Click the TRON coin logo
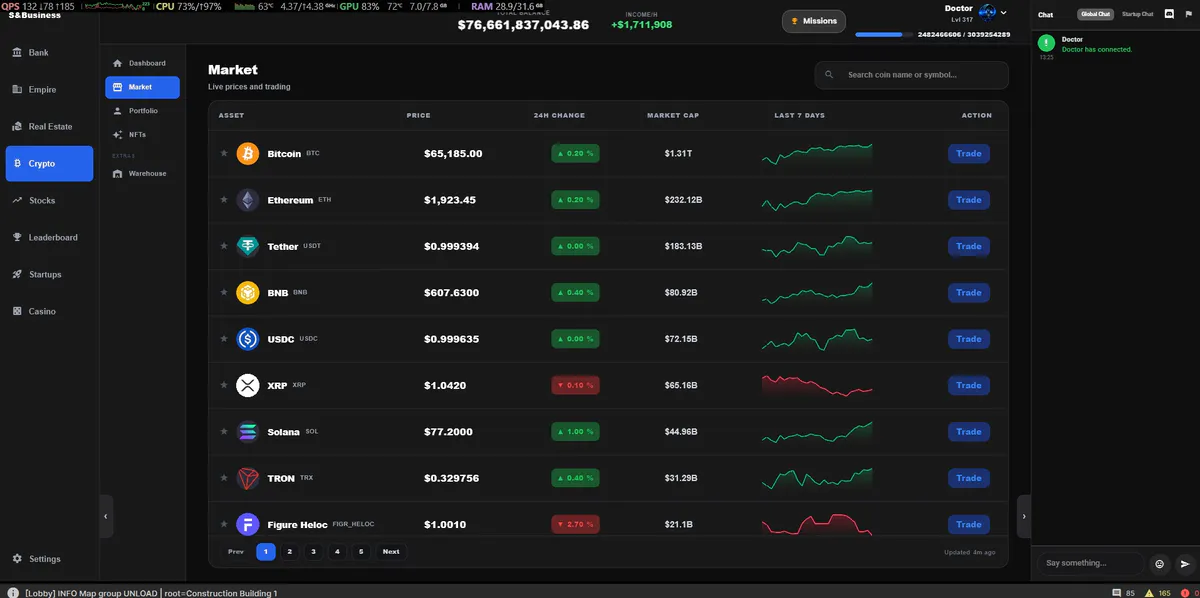The width and height of the screenshot is (1200, 598). pyautogui.click(x=247, y=478)
